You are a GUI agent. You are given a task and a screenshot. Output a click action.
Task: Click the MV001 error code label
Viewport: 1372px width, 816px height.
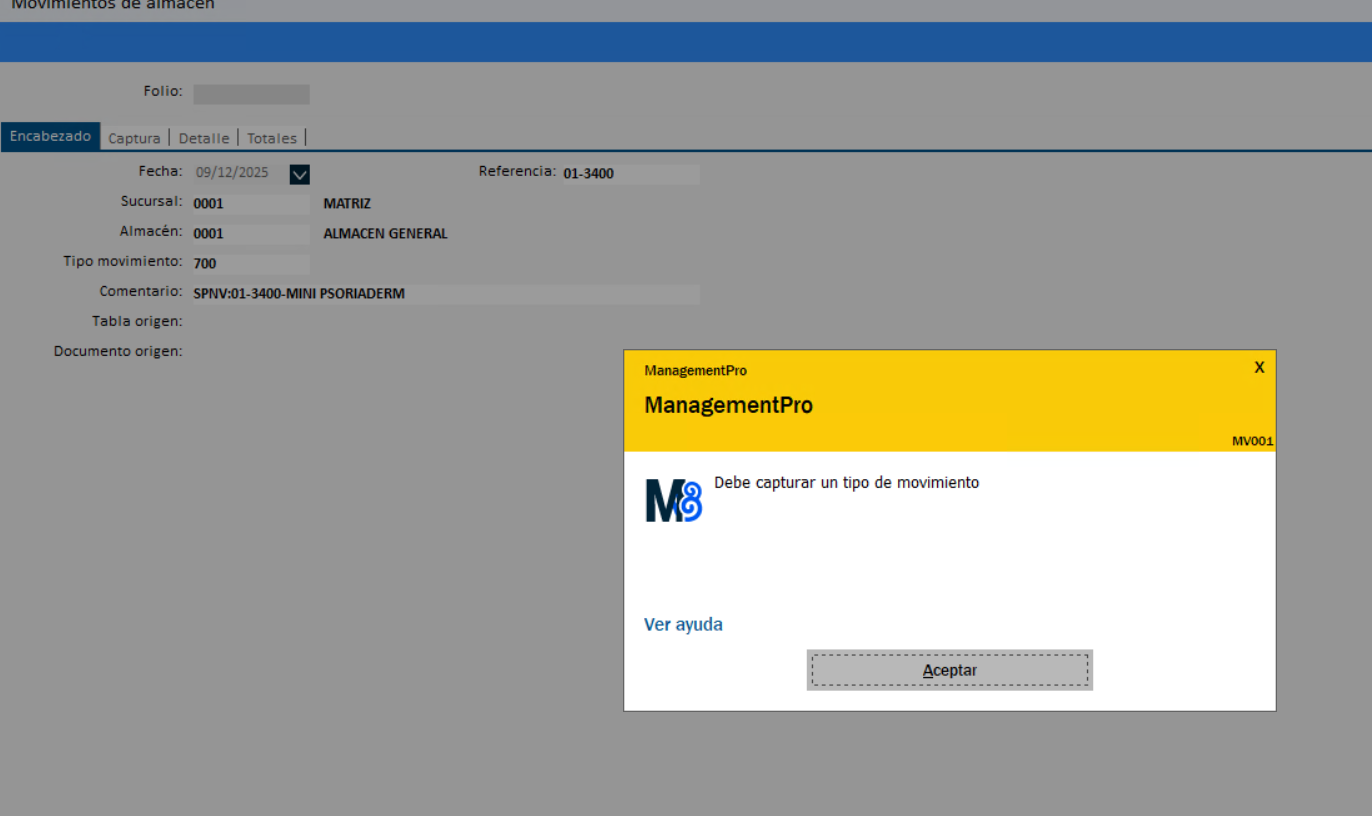click(1252, 441)
